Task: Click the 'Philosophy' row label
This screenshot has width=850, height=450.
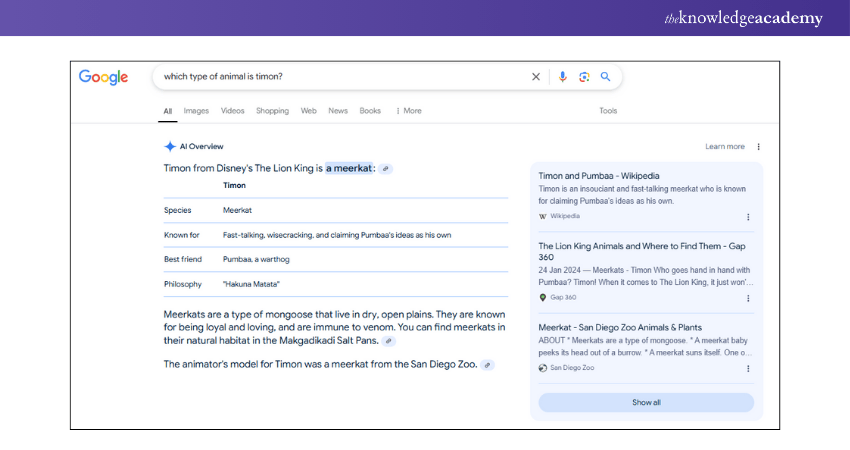Action: (183, 284)
